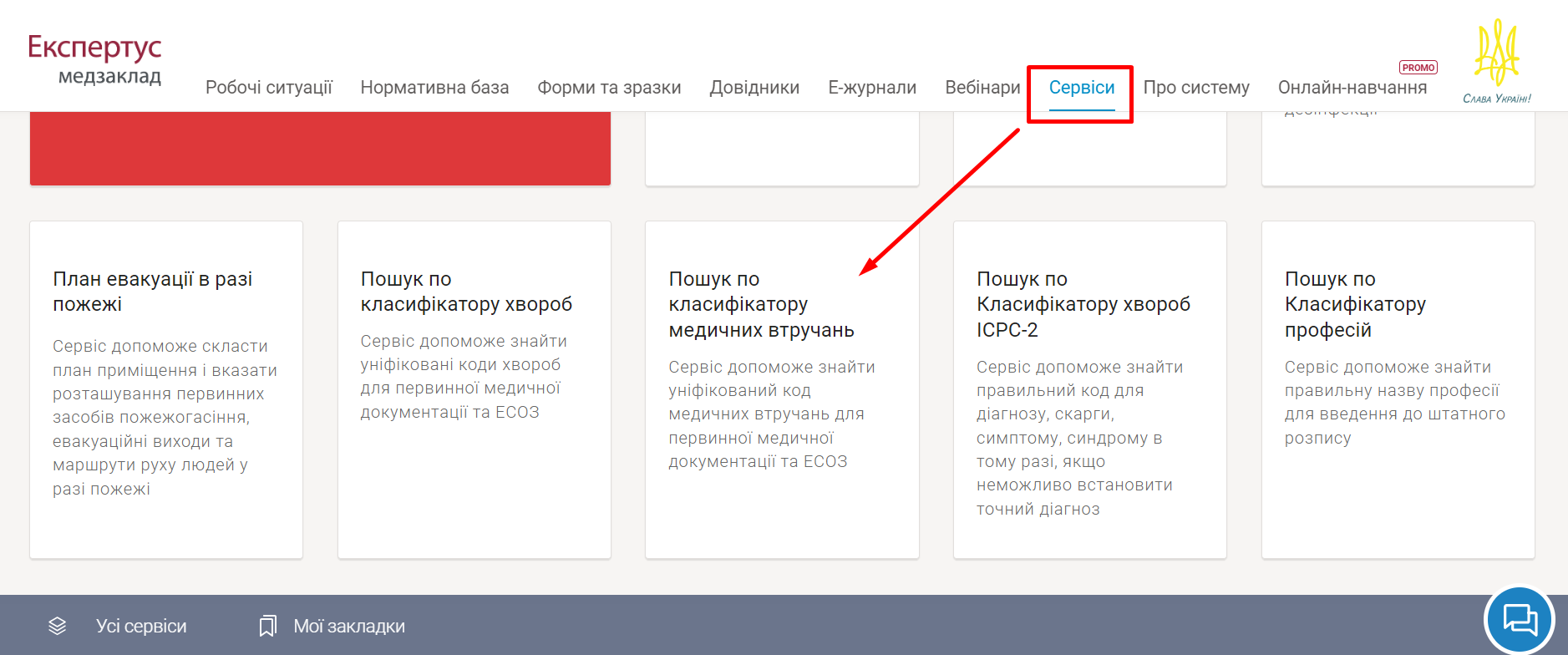
Task: Go to Онлайн-навчання section
Action: pos(1352,88)
